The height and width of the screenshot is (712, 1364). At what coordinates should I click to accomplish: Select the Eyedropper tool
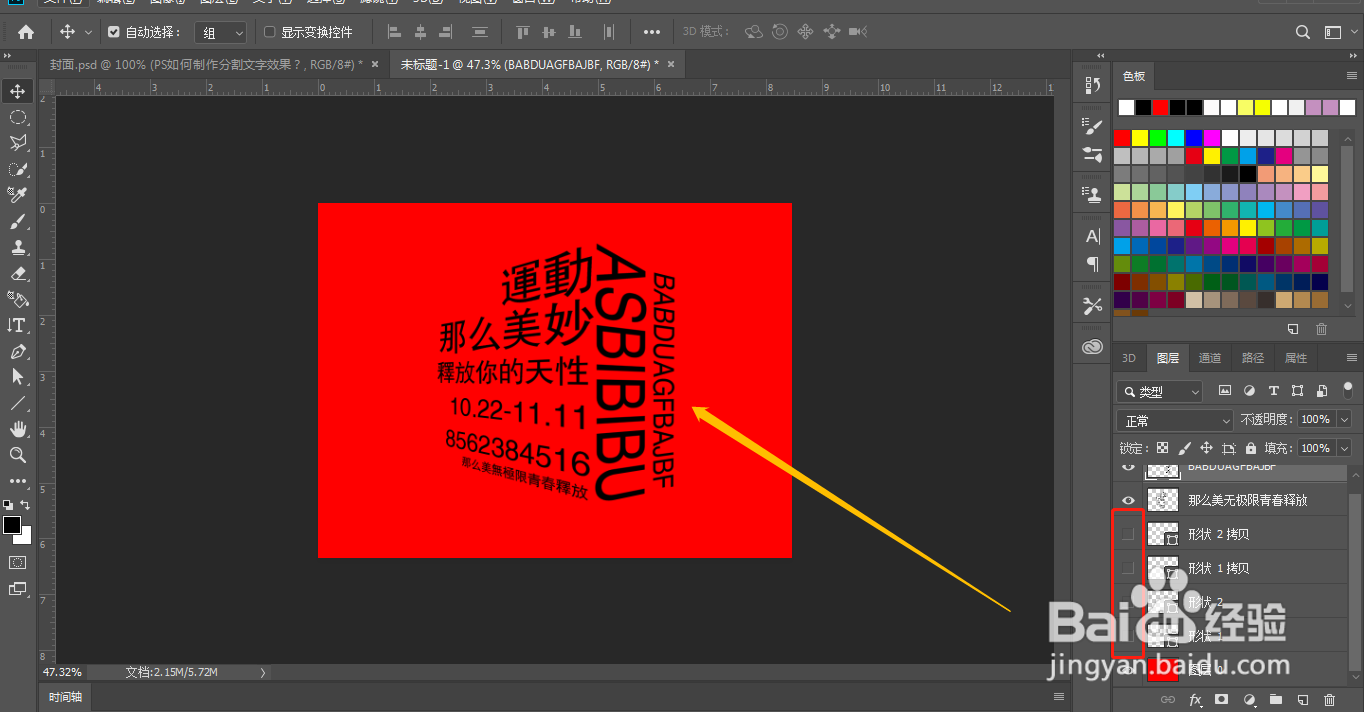pos(17,195)
